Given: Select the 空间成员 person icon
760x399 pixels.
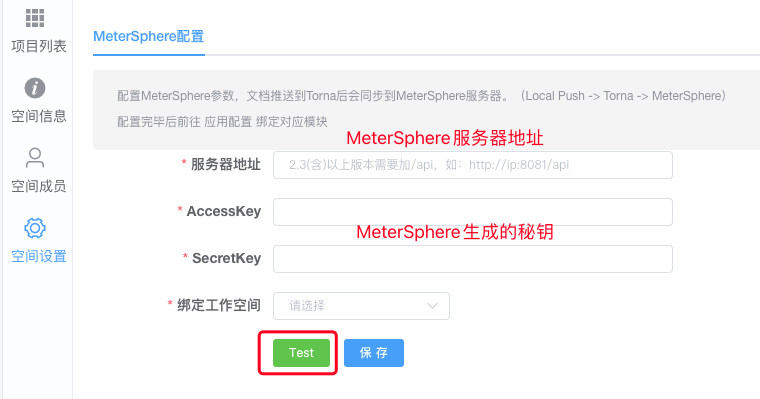Looking at the screenshot, I should click(x=35, y=158).
